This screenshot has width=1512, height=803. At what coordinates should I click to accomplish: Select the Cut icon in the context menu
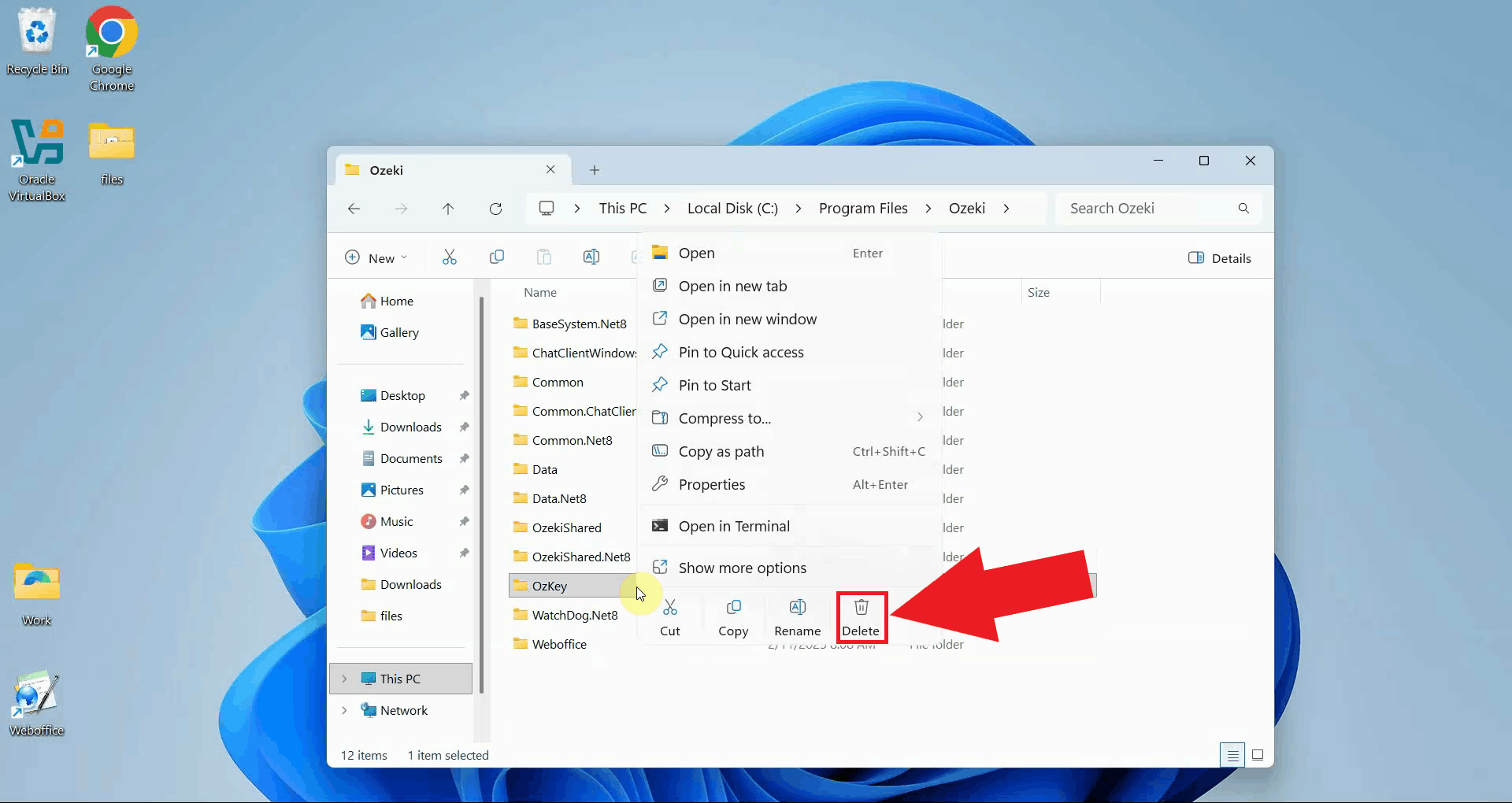(670, 617)
